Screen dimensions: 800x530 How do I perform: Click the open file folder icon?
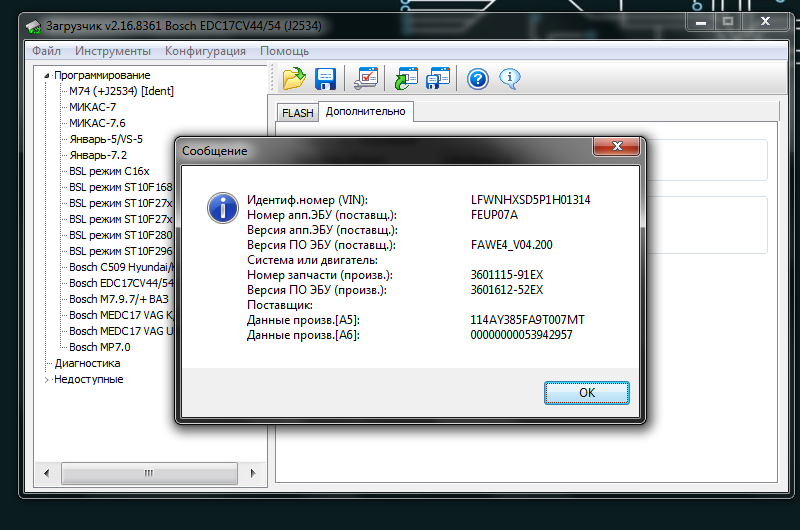(x=293, y=78)
